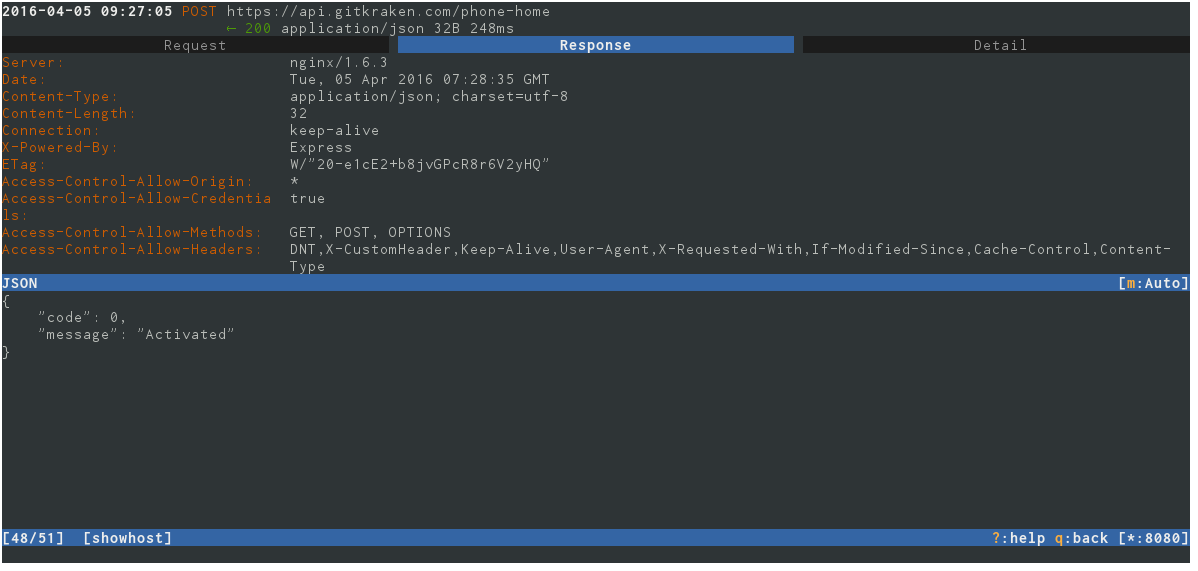The height and width of the screenshot is (571, 1198).
Task: Click the api.gitkraken.com phone-home URL
Action: [x=388, y=11]
